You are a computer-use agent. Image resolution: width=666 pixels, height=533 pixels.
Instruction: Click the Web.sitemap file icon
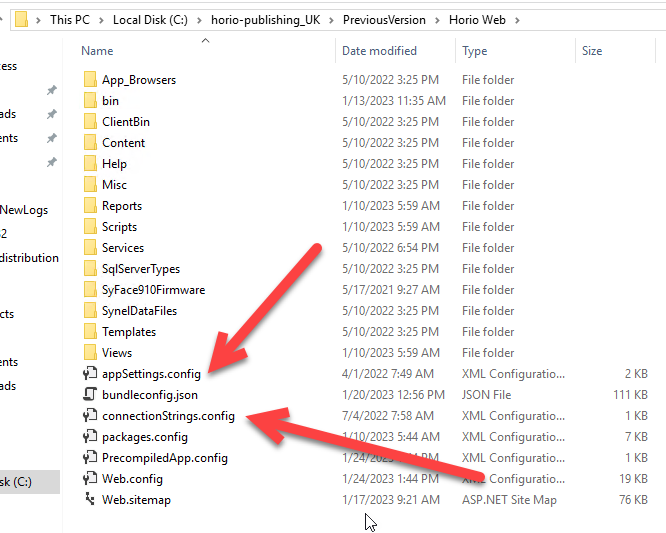tap(90, 499)
